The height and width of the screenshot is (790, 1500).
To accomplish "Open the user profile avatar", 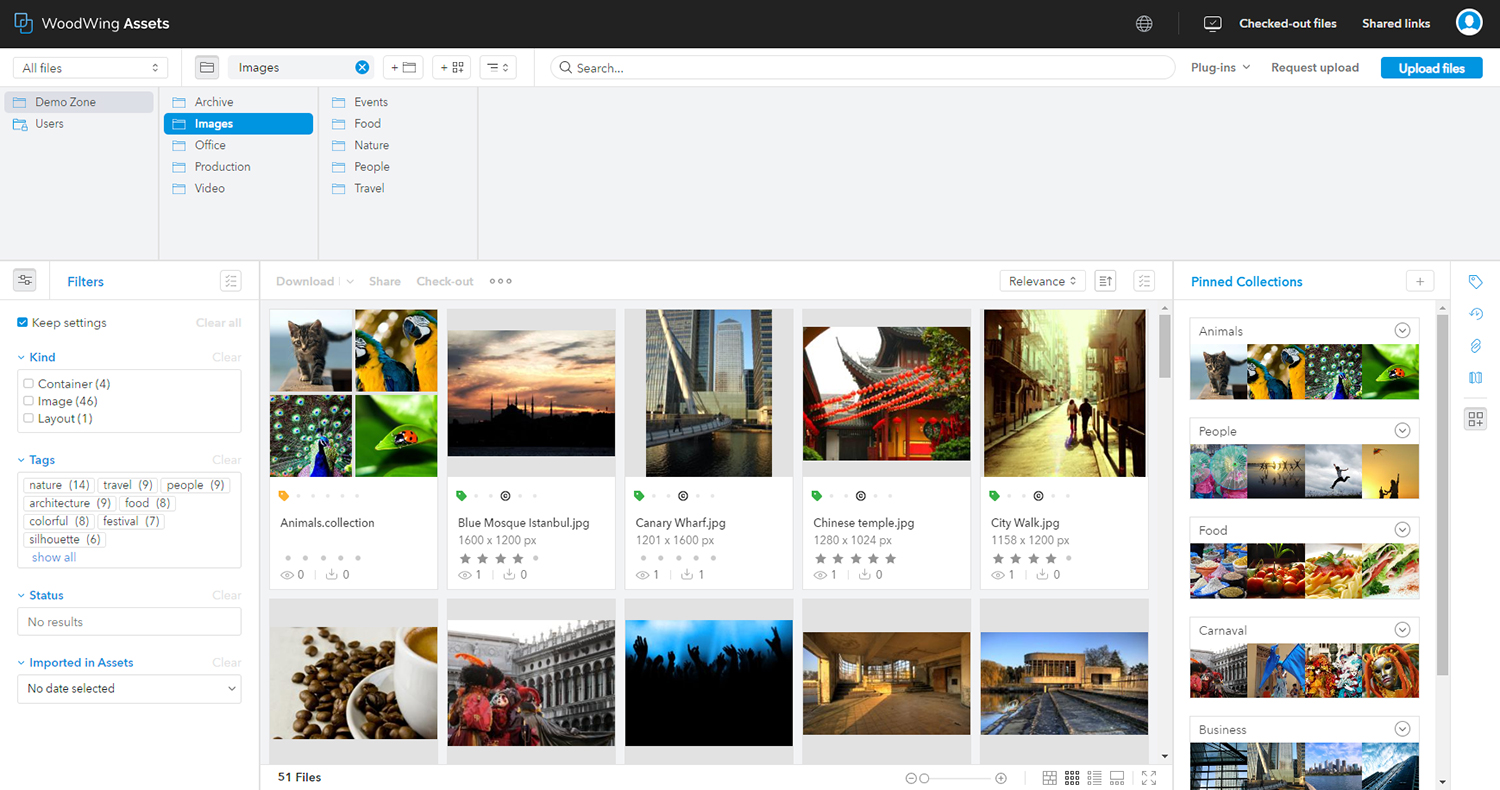I will 1469,22.
